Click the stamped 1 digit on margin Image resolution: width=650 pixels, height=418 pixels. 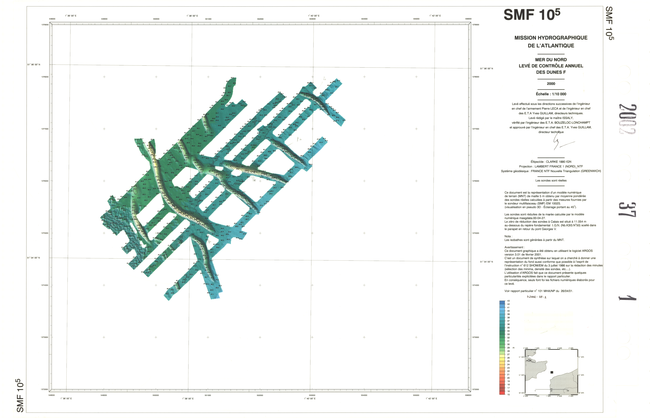627,298
